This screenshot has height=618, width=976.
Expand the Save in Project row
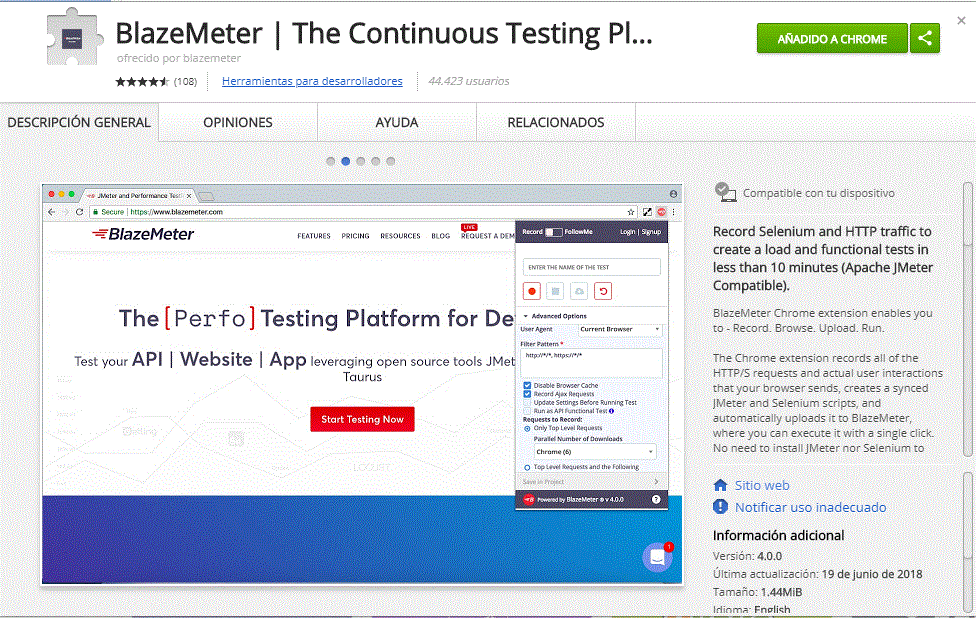coord(591,482)
